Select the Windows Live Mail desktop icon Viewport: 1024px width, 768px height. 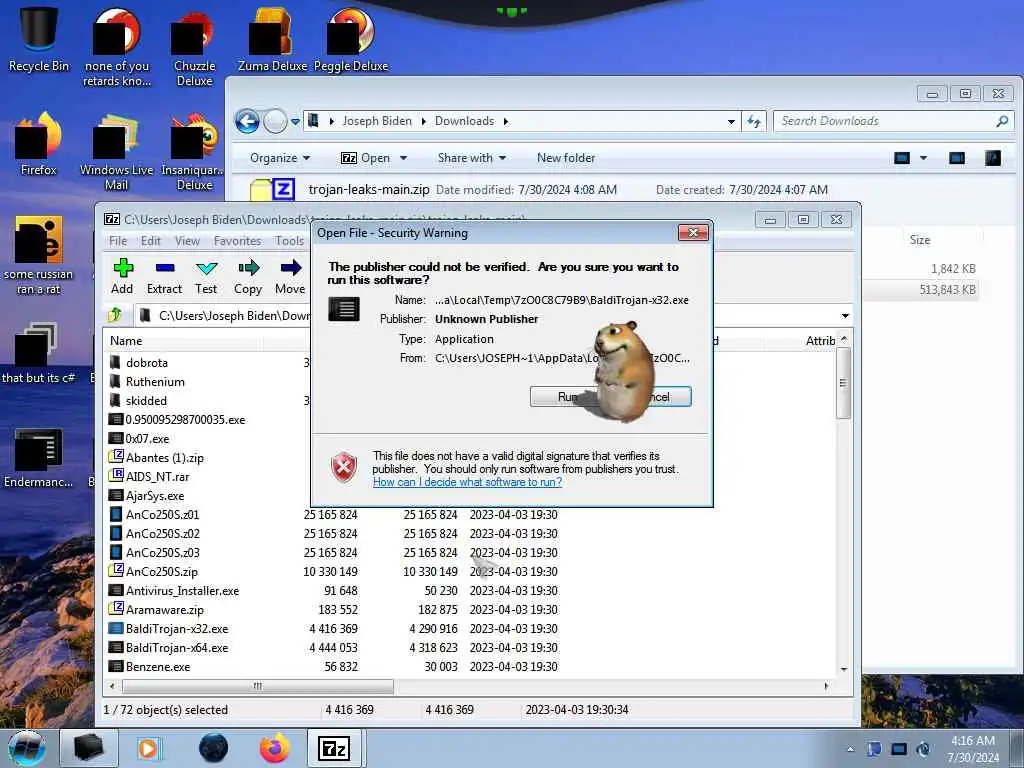pyautogui.click(x=116, y=152)
